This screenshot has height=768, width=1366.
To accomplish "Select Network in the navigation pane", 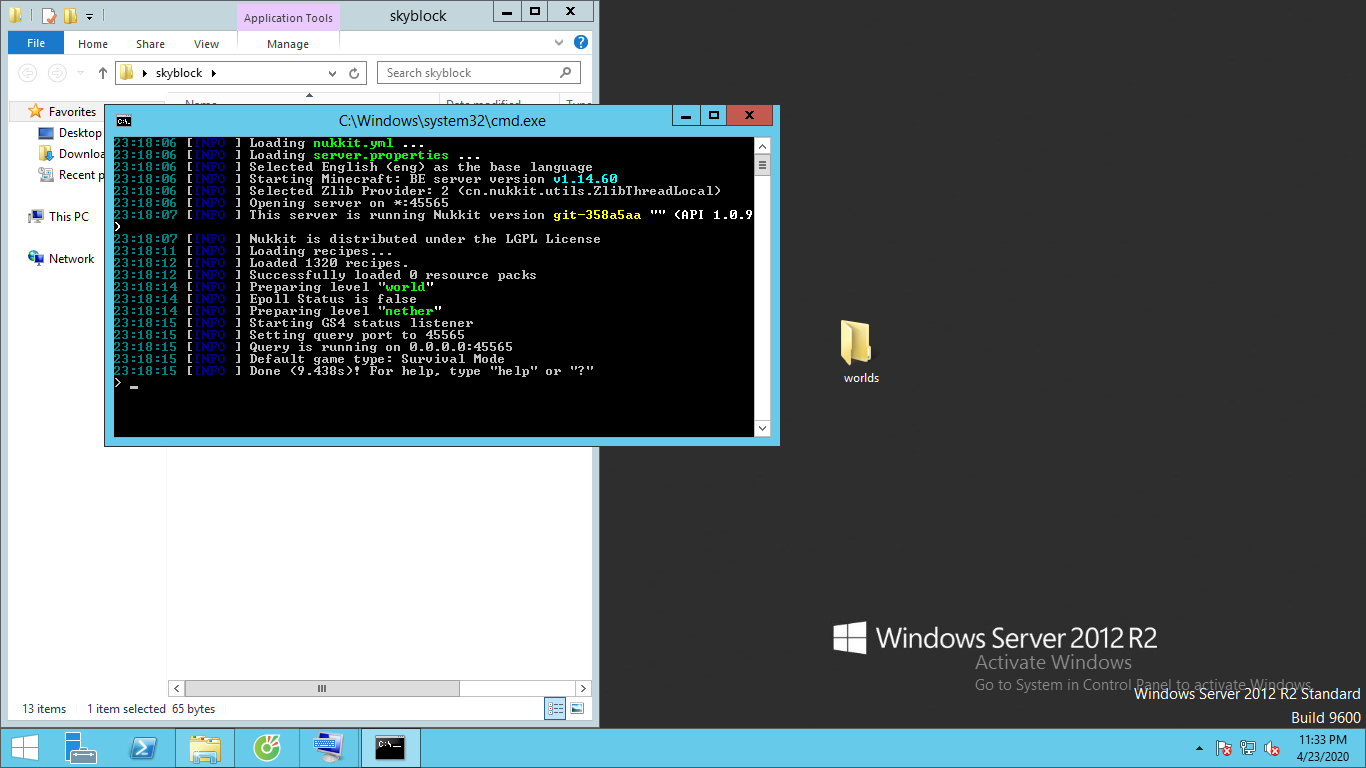I will 71,259.
